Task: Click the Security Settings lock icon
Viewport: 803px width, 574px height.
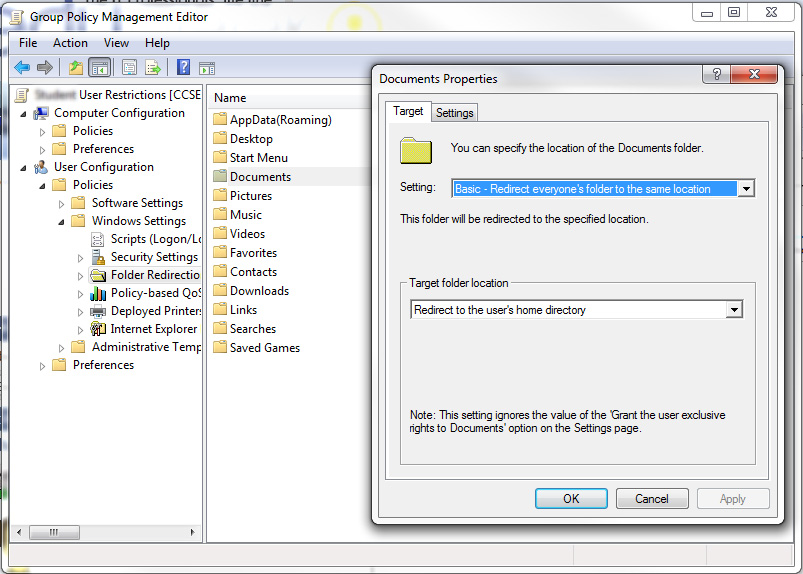Action: click(98, 257)
